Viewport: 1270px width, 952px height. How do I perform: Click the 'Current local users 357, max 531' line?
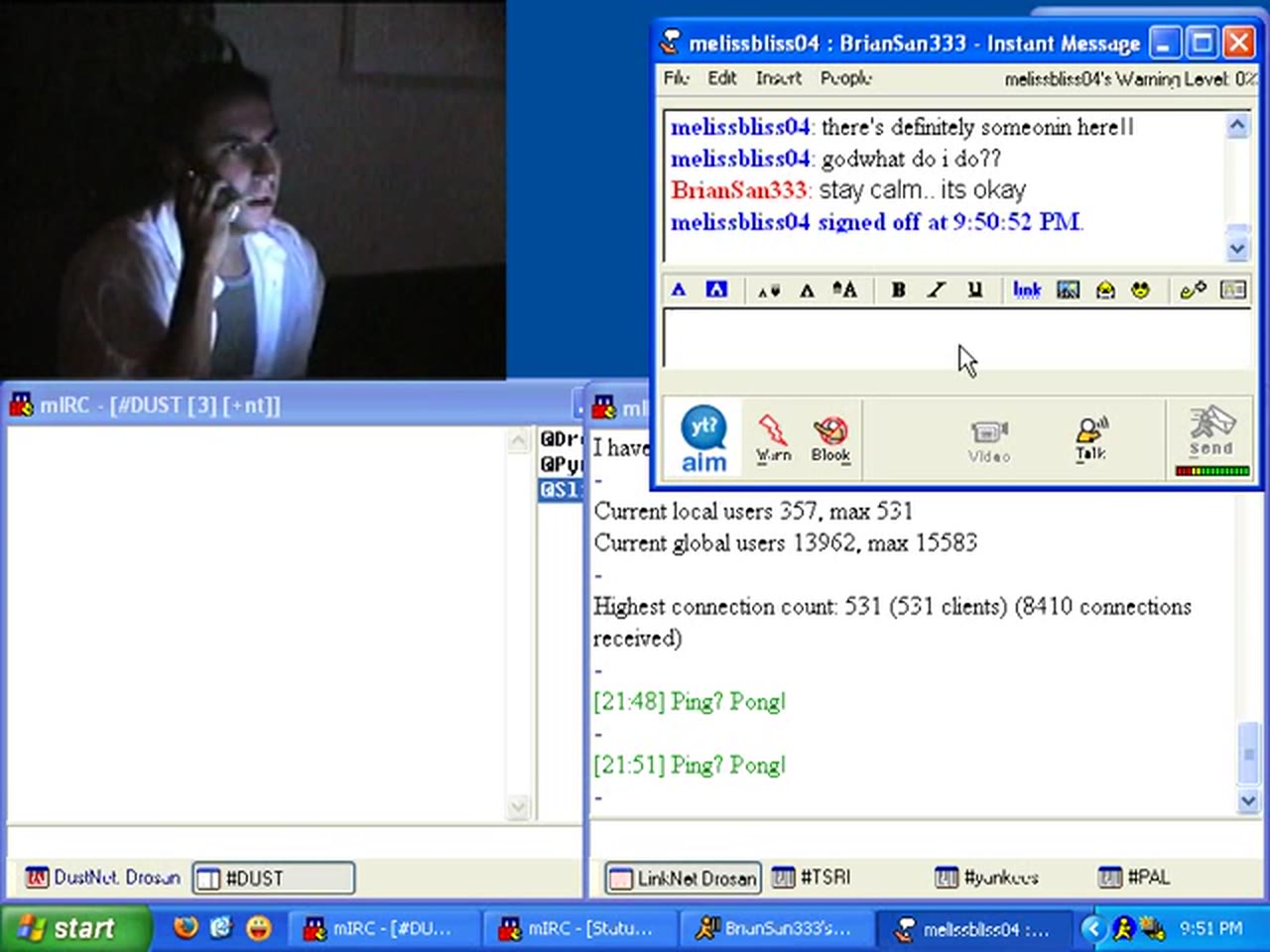coord(753,512)
